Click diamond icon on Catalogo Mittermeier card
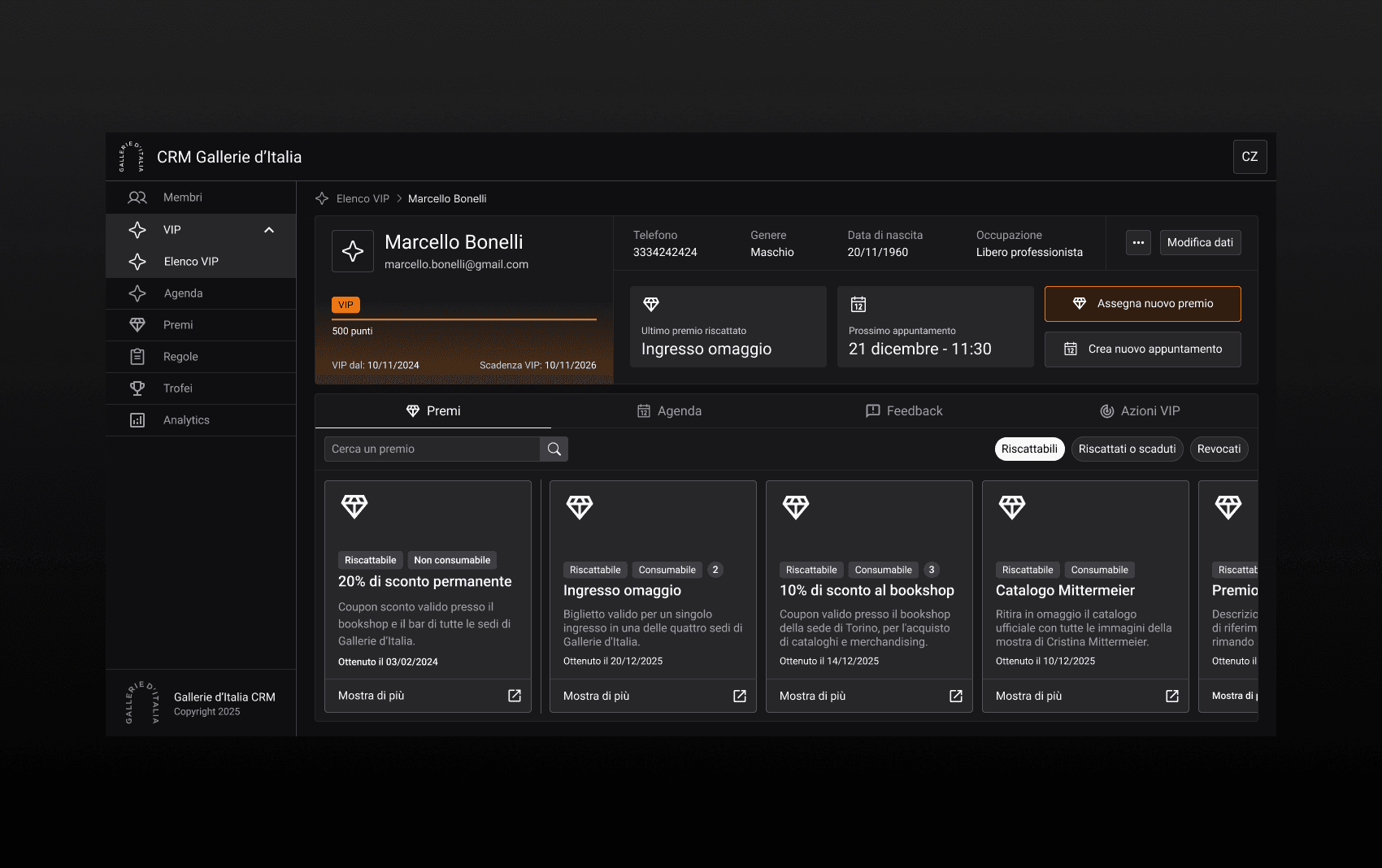Image resolution: width=1382 pixels, height=868 pixels. (x=1012, y=507)
